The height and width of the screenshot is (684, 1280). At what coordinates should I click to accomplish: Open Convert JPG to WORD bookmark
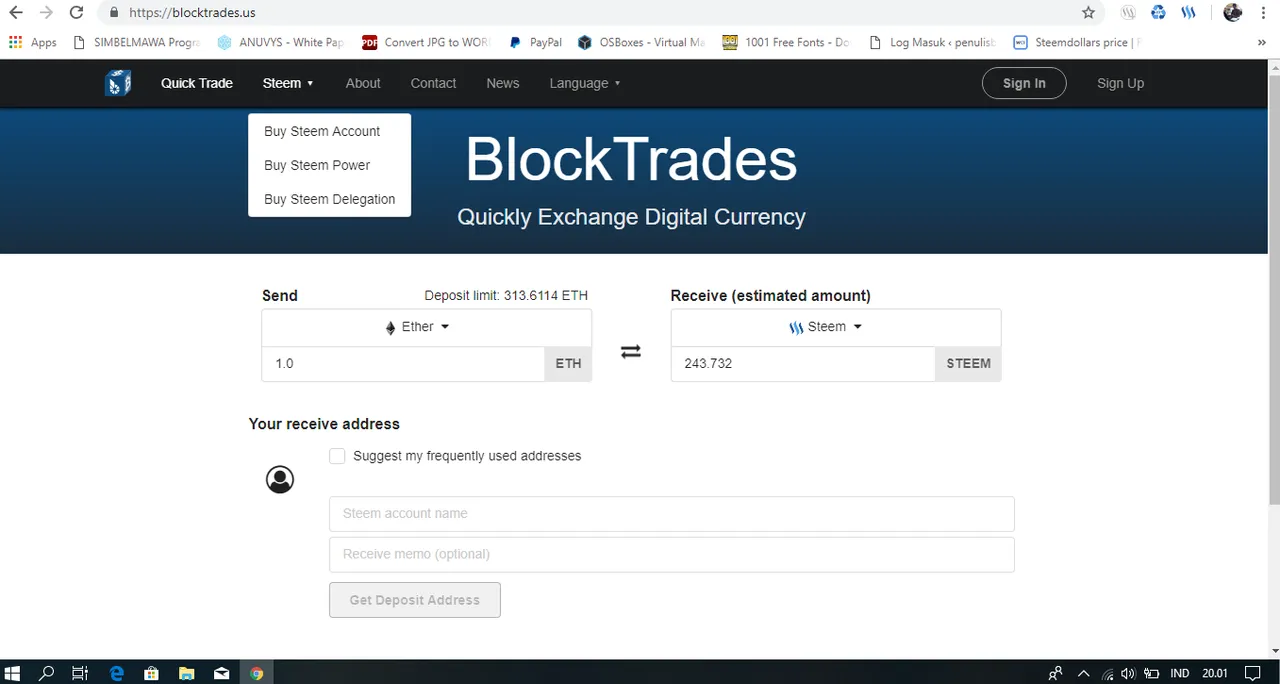click(426, 42)
